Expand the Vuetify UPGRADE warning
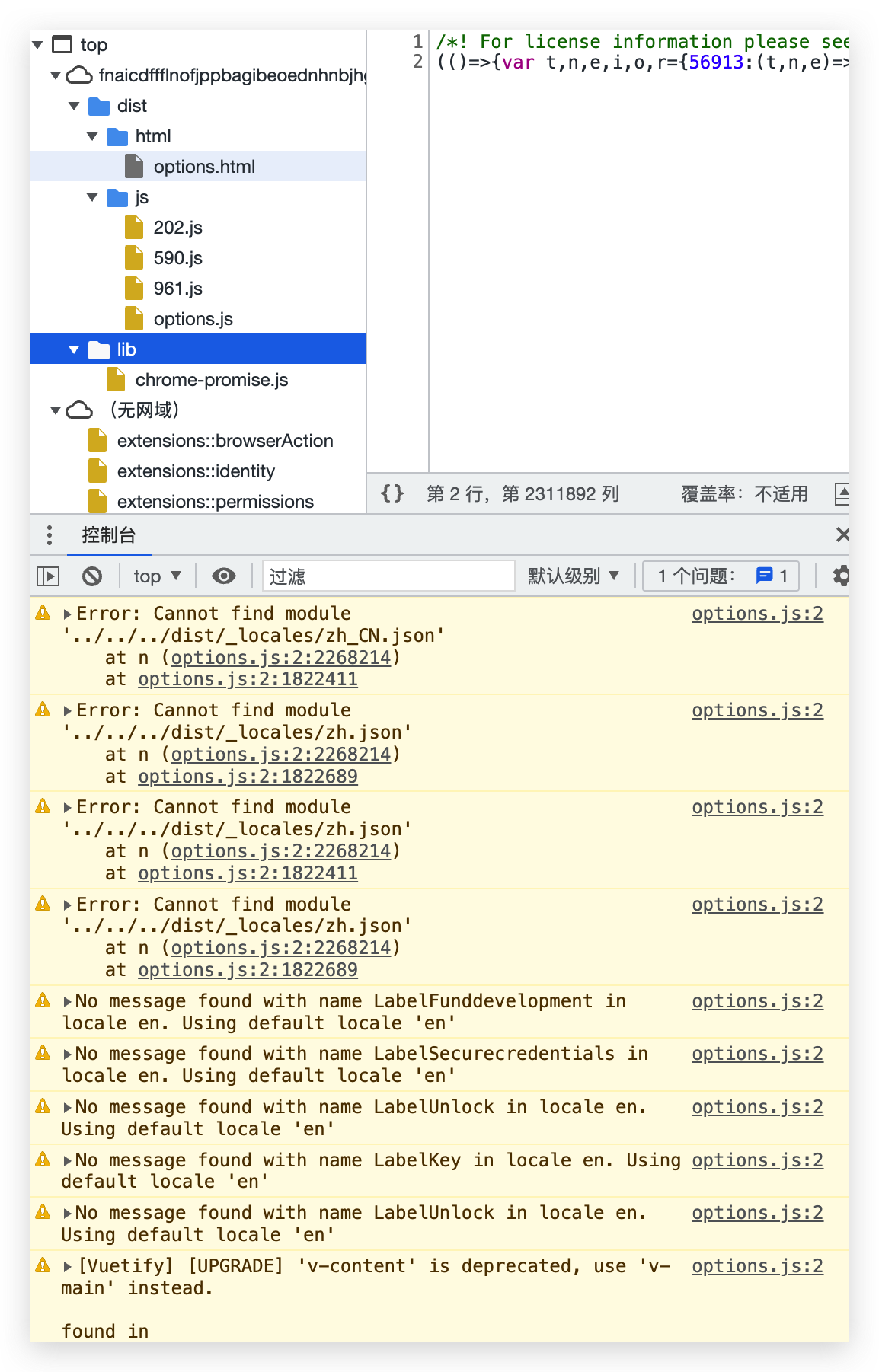This screenshot has height=1372, width=879. point(68,1266)
